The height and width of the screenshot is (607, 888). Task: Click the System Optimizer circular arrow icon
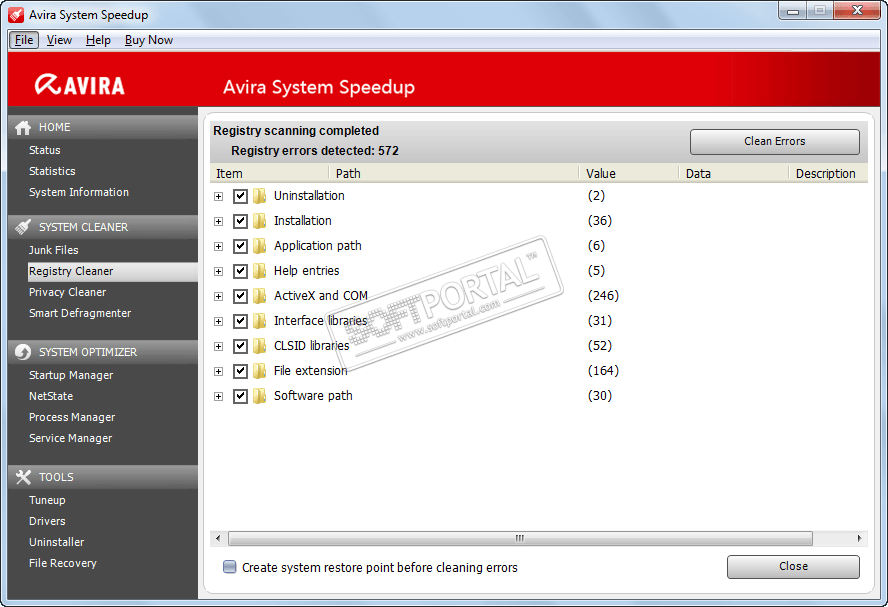coord(23,352)
